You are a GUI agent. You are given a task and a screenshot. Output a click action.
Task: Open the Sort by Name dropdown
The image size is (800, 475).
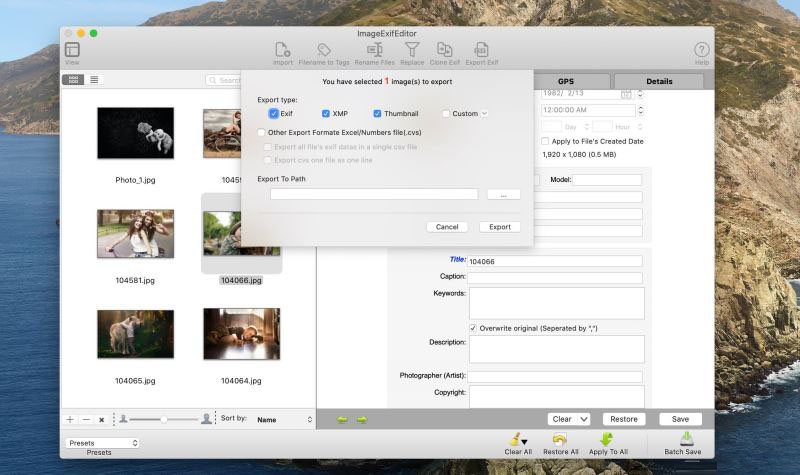[284, 419]
